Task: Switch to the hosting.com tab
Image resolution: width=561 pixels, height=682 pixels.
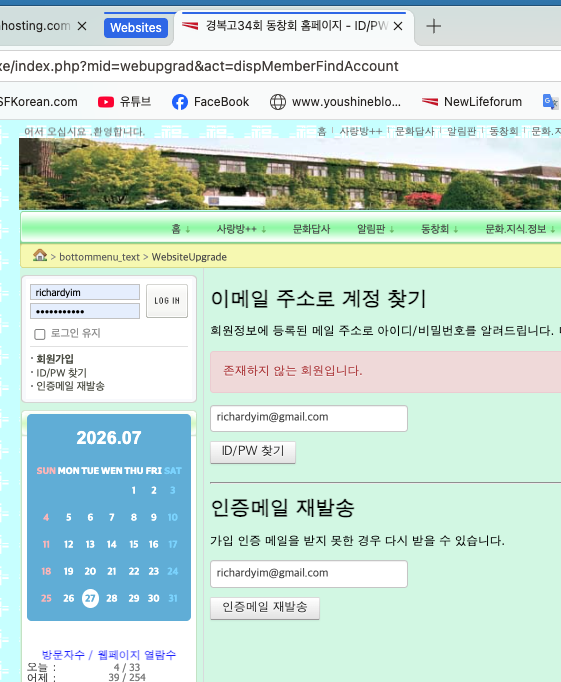Action: (35, 26)
